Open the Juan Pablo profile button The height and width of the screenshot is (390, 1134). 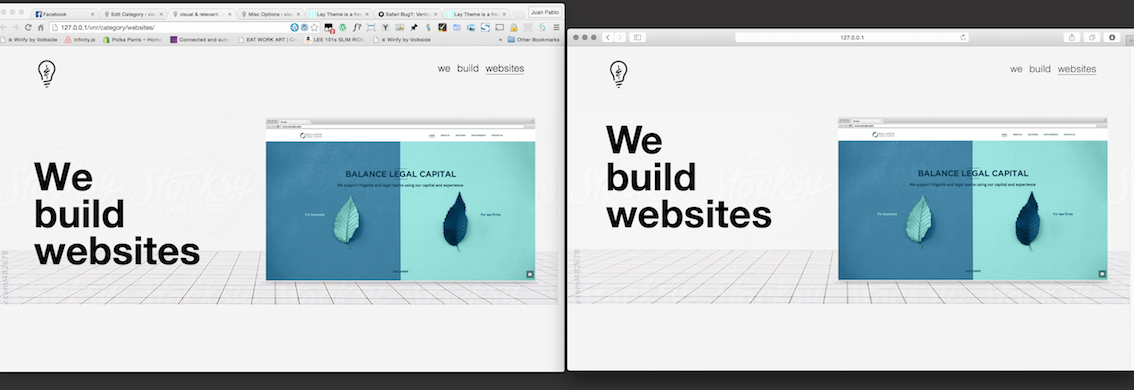pyautogui.click(x=545, y=12)
